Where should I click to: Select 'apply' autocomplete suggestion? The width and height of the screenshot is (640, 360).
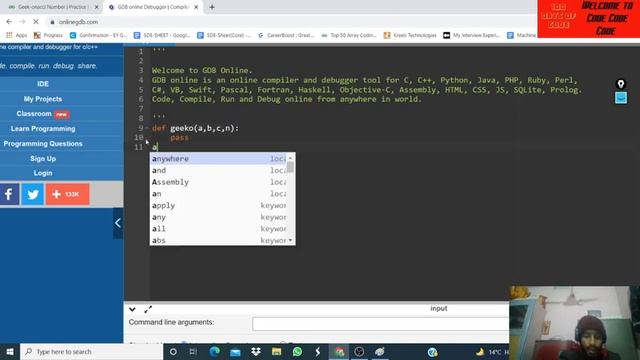point(219,206)
